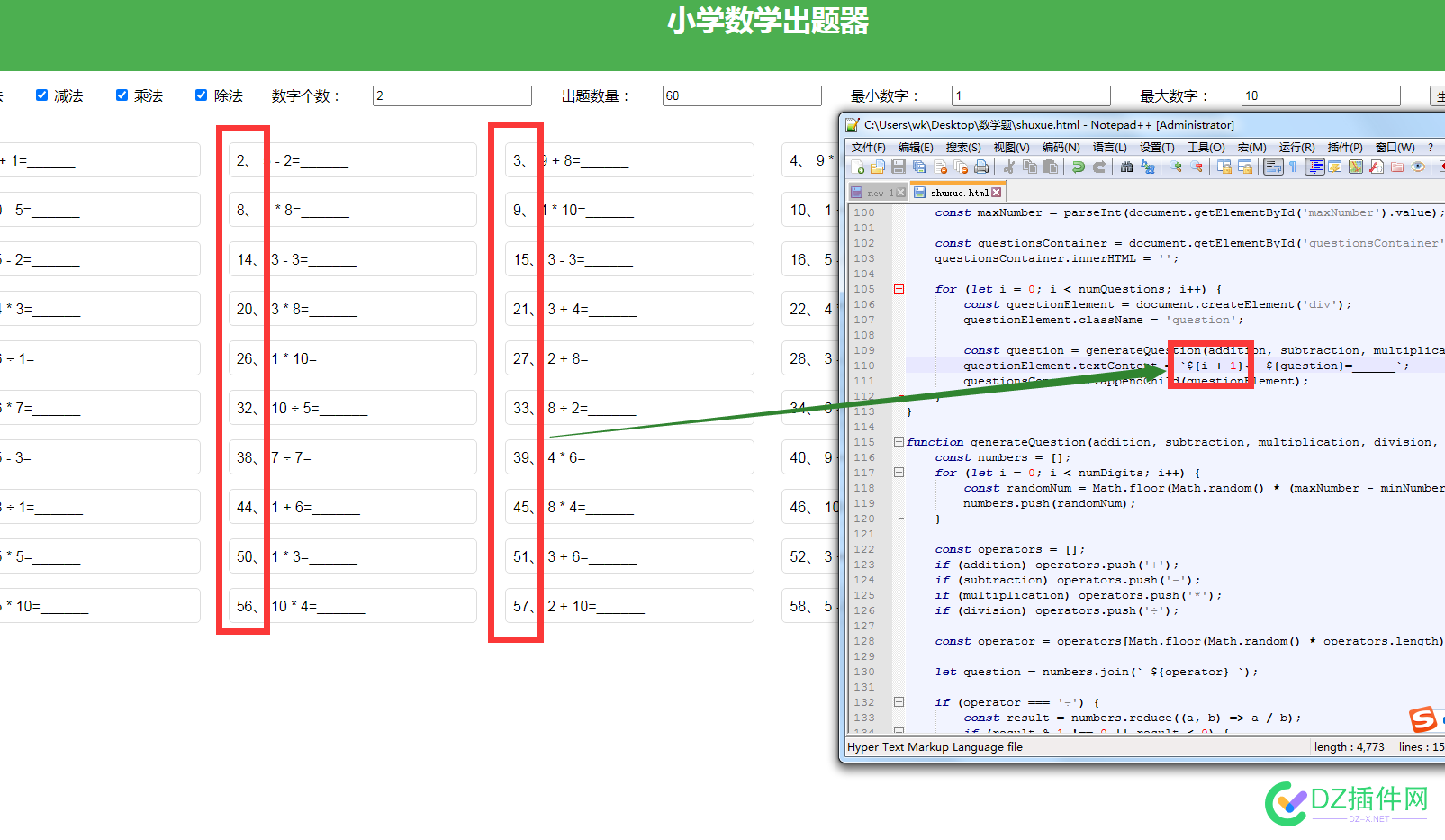Click line number 128 in editor margin
This screenshot has height=840, width=1445.
864,641
